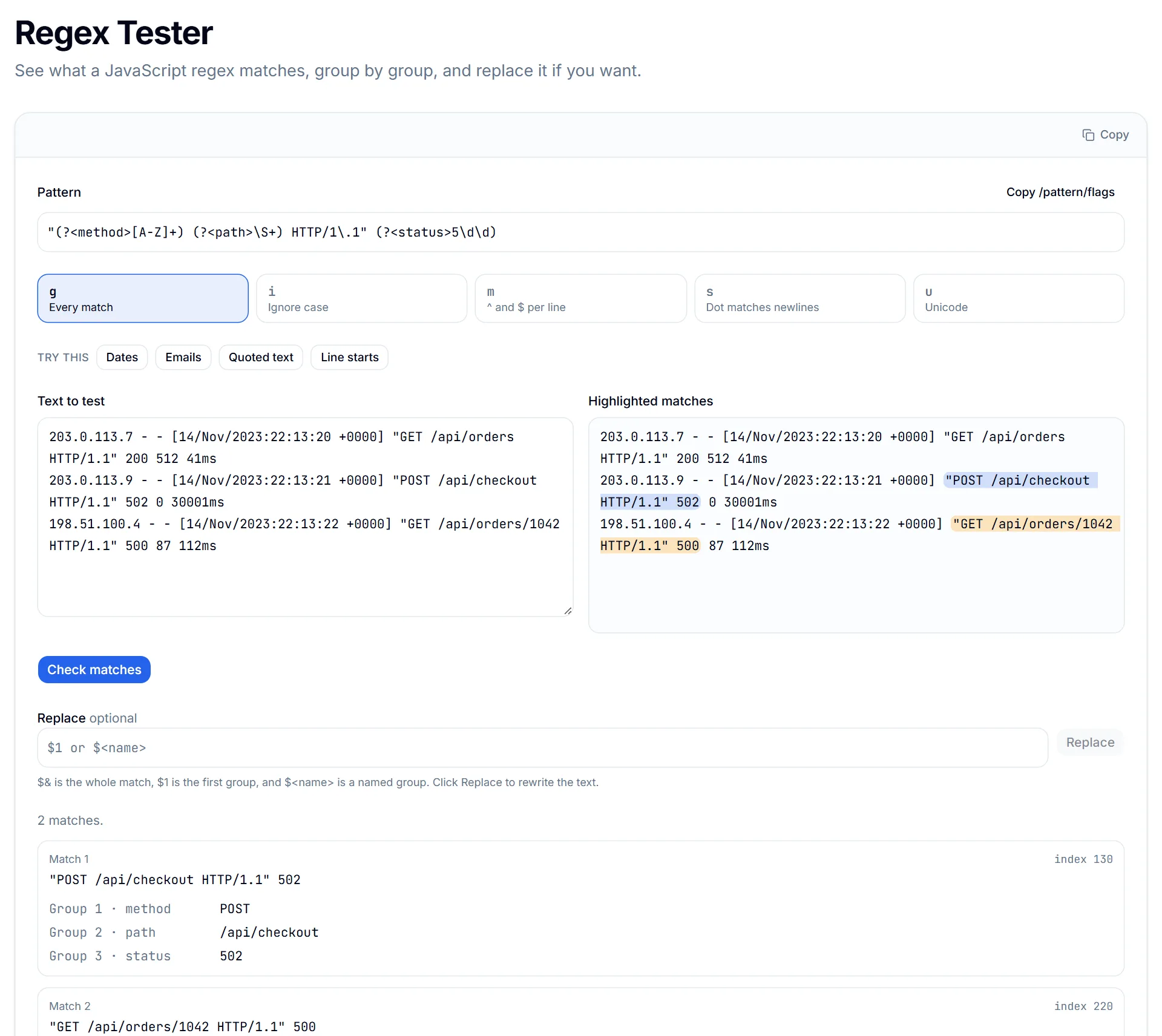Click the Match 1 label

(69, 859)
